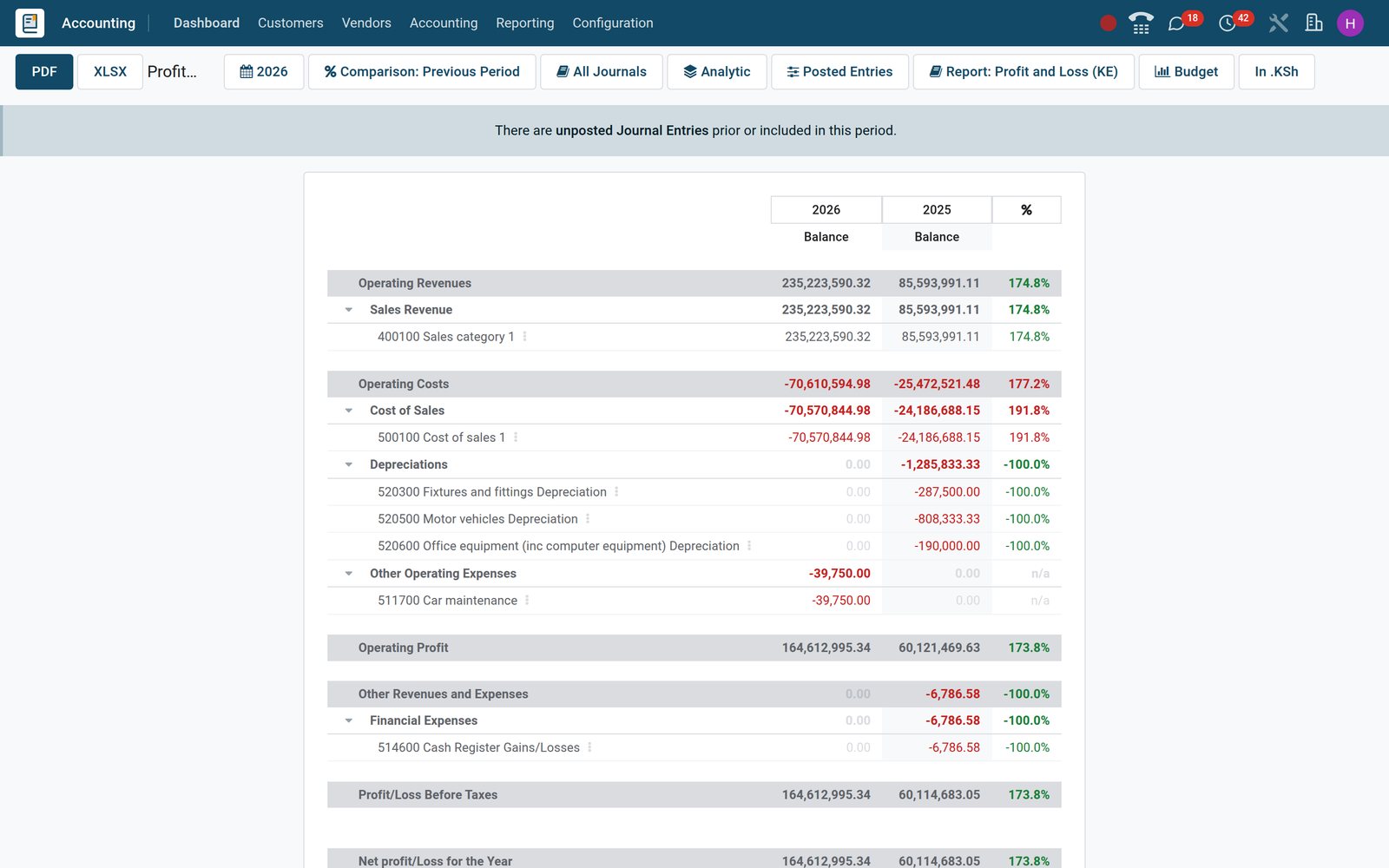This screenshot has width=1389, height=868.
Task: Open the Accounting top menu item
Action: pyautogui.click(x=444, y=23)
